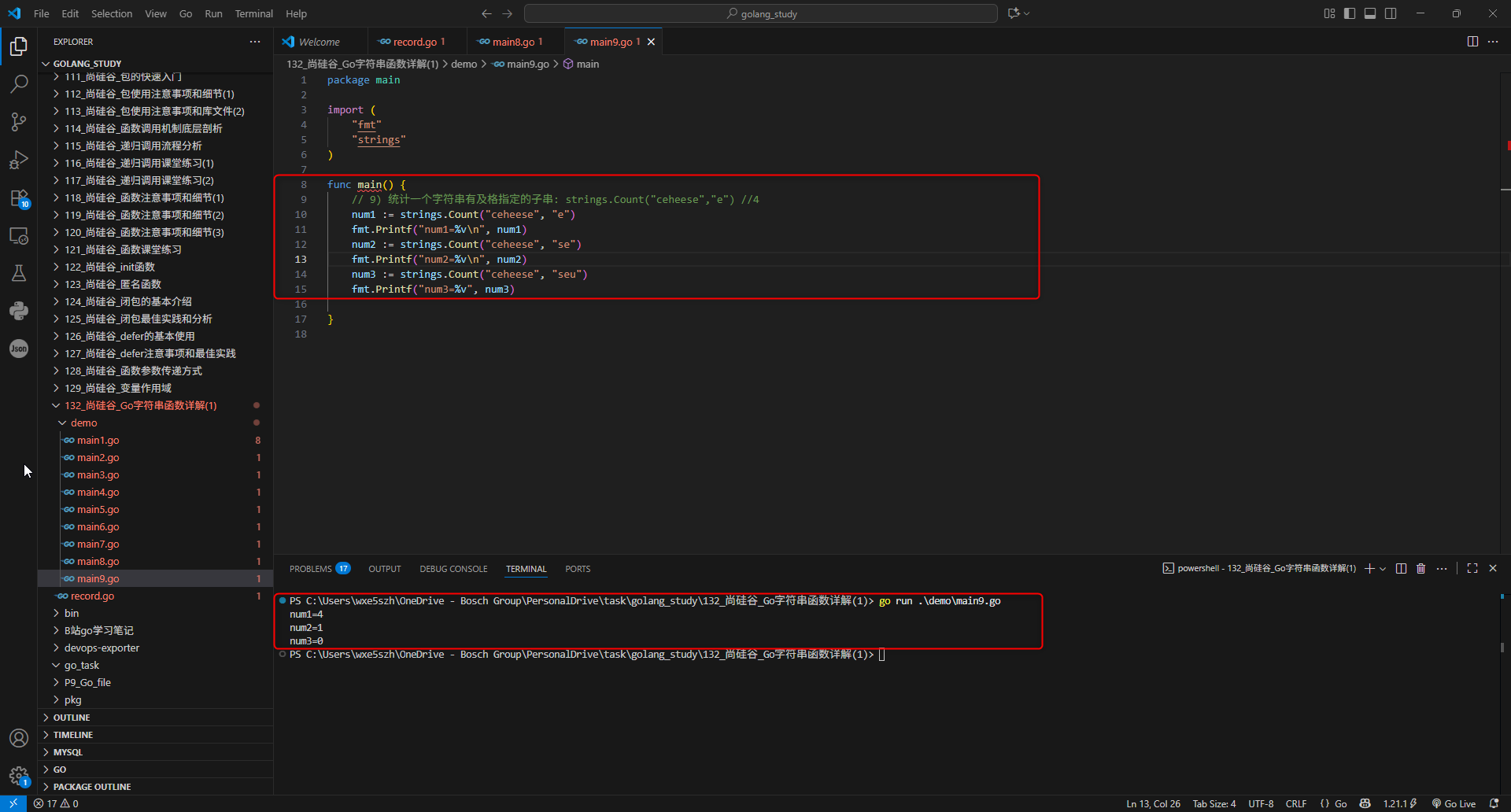This screenshot has width=1511, height=812.
Task: Open Explorer views and more actions menu
Action: [x=255, y=42]
